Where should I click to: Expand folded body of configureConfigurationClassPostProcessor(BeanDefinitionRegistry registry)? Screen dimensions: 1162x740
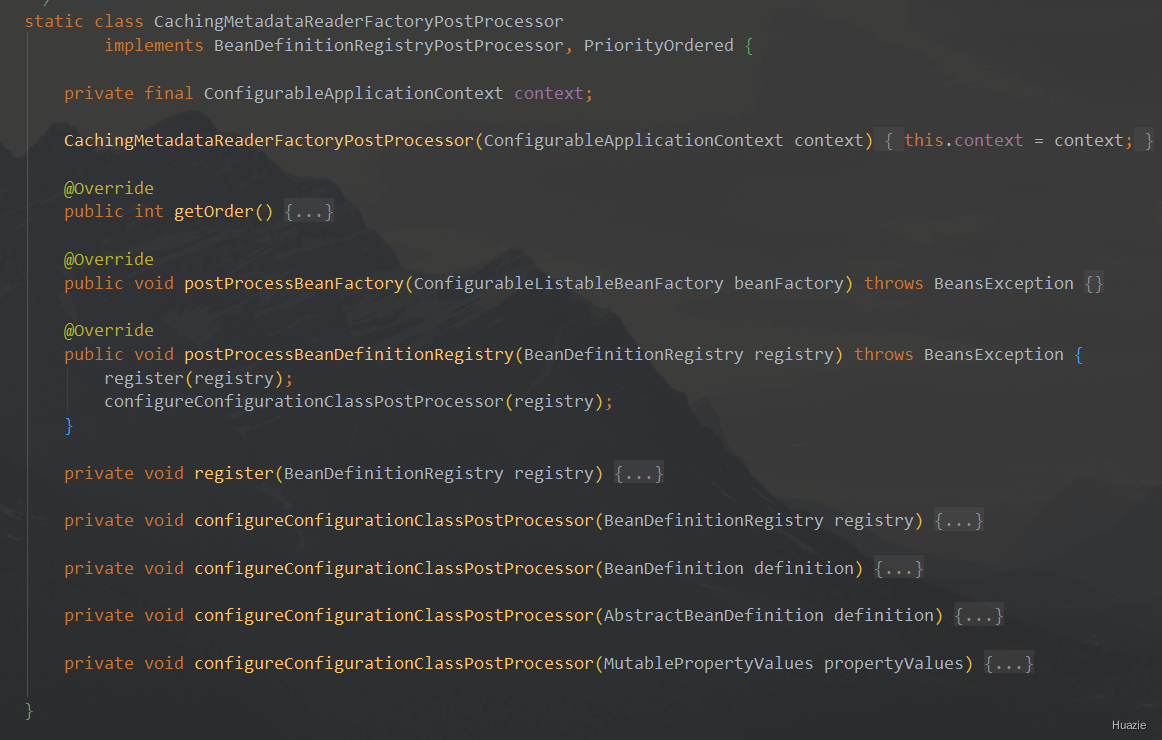pos(958,521)
